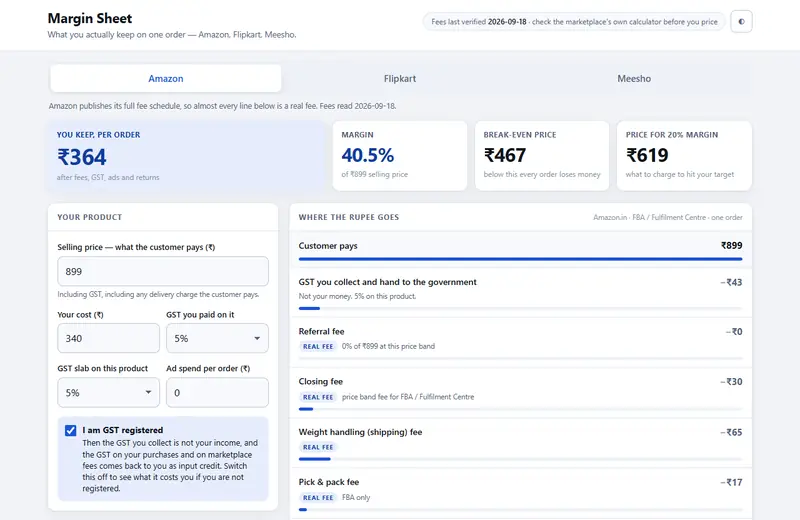
Task: Select the Meesho tab
Action: pos(634,79)
